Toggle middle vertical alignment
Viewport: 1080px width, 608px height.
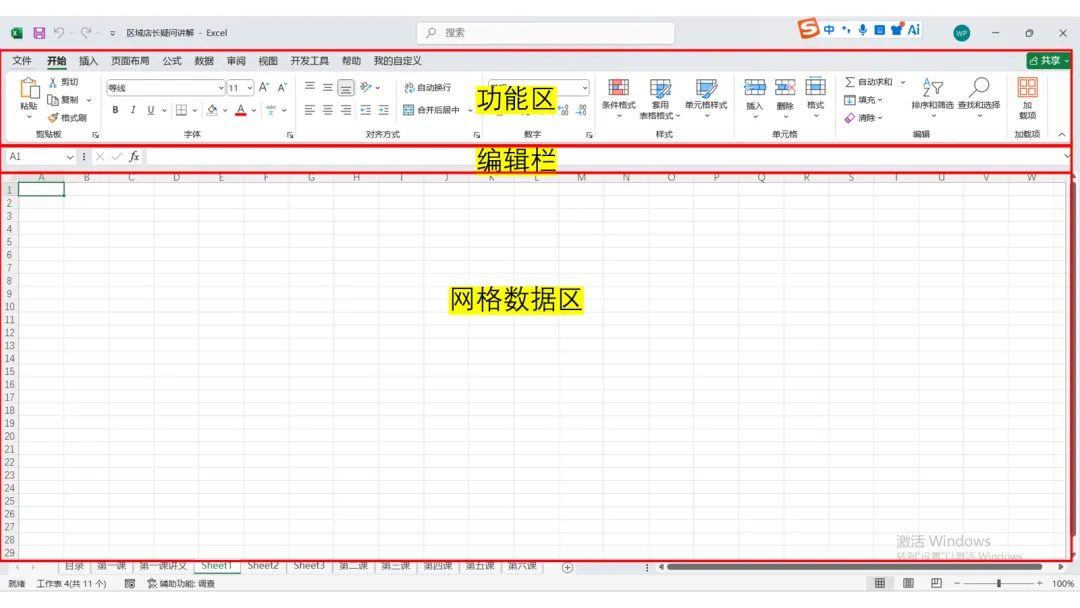(328, 87)
